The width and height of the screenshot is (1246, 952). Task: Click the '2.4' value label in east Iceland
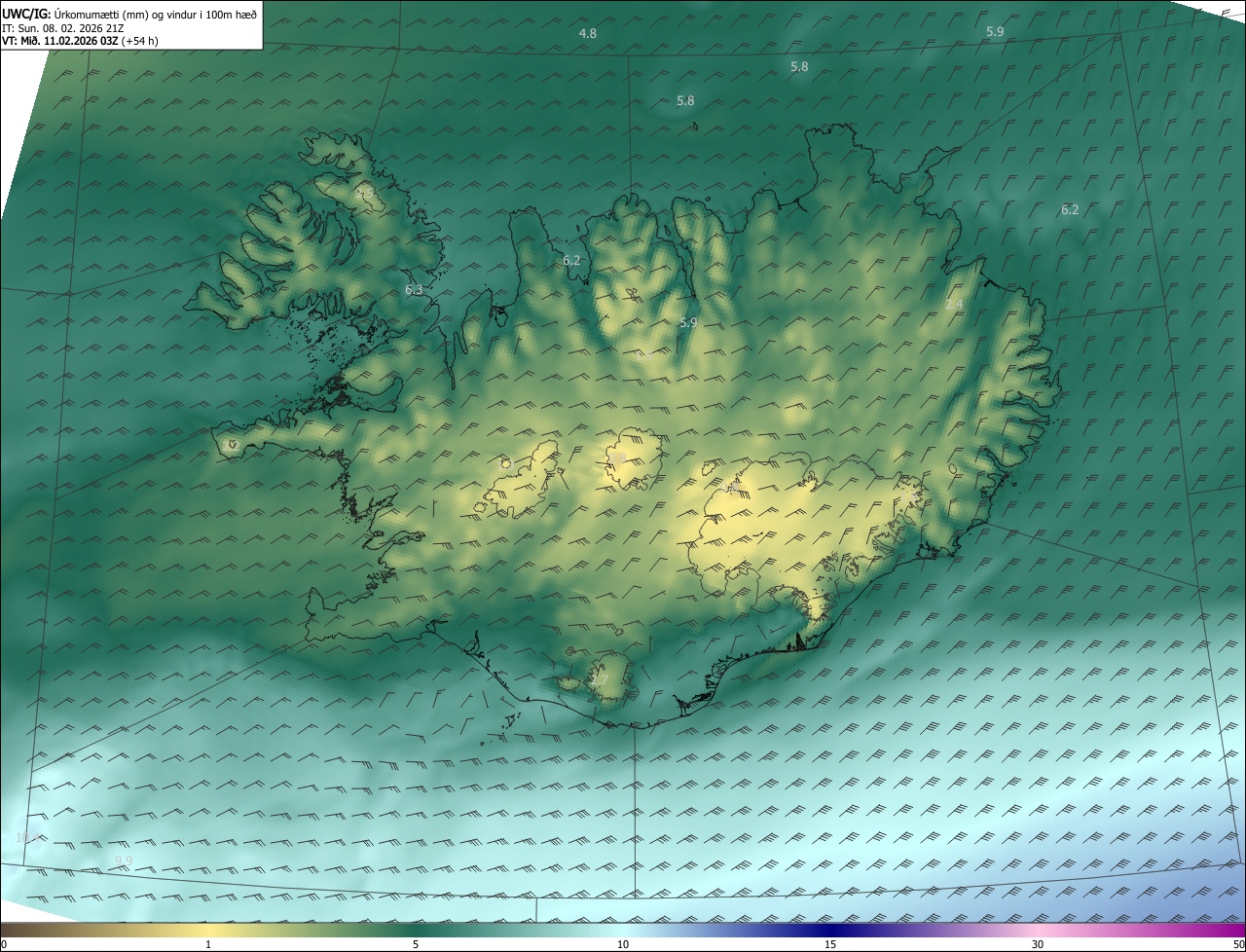pyautogui.click(x=954, y=305)
